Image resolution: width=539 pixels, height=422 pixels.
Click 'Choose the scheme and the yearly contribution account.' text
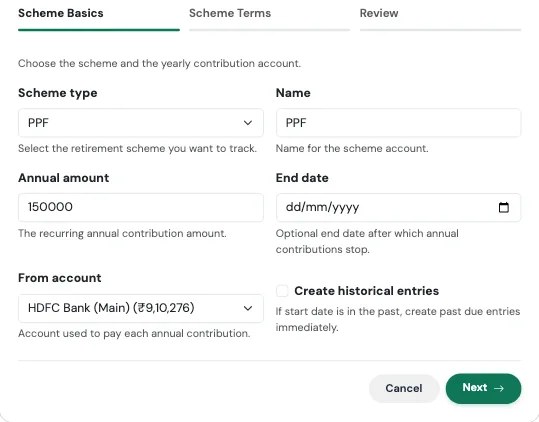(160, 63)
